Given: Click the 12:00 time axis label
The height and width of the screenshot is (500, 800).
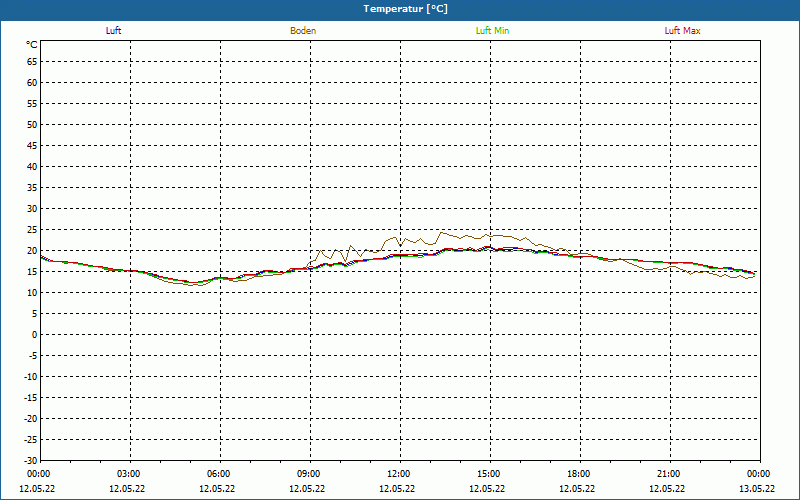Looking at the screenshot, I should tap(400, 474).
